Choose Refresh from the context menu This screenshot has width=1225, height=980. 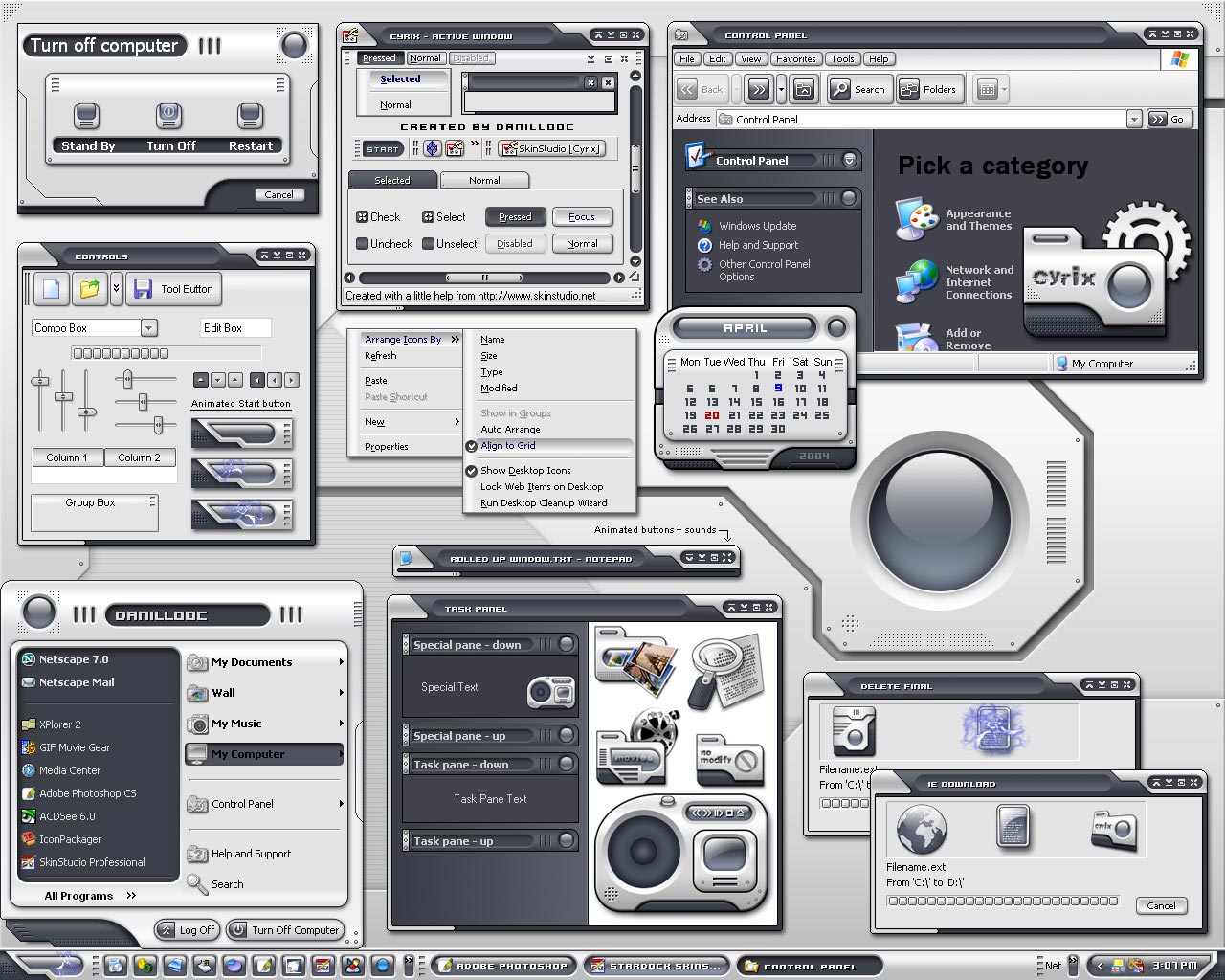[x=380, y=356]
